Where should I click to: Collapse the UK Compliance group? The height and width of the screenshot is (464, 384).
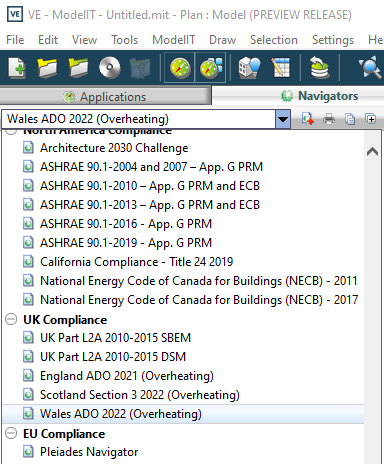coord(11,319)
